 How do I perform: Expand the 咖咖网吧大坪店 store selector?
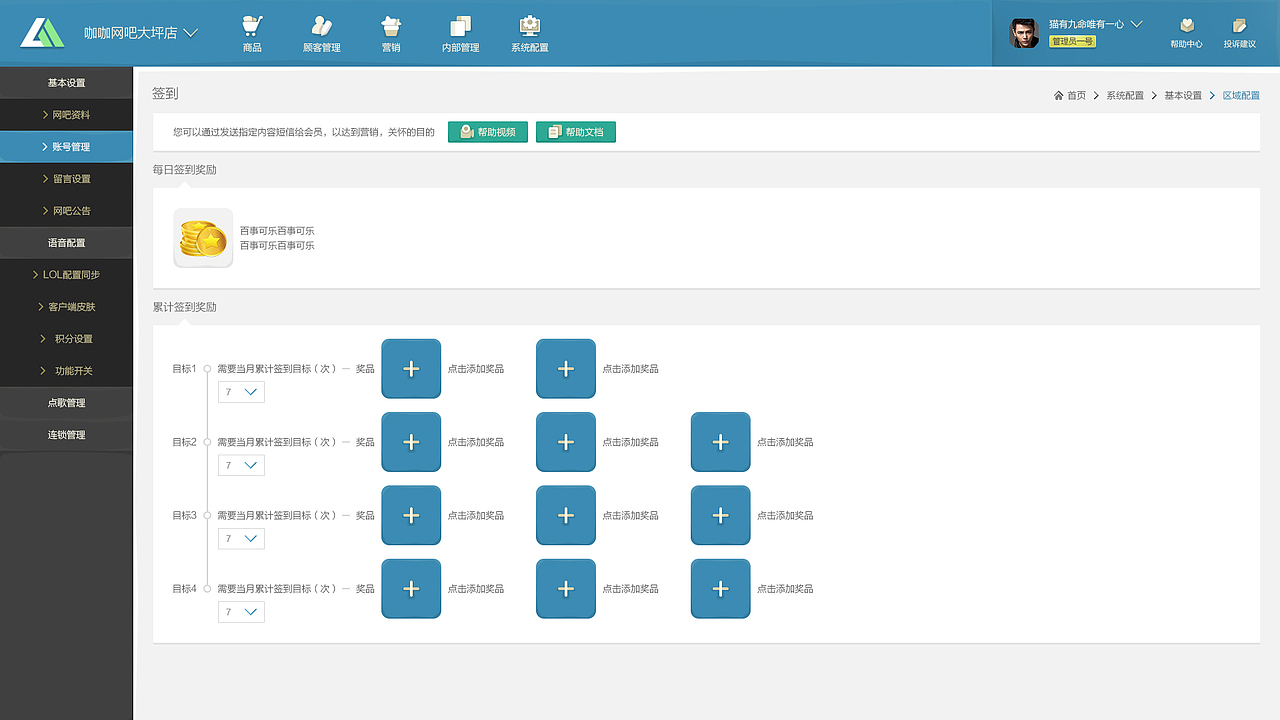click(x=141, y=33)
